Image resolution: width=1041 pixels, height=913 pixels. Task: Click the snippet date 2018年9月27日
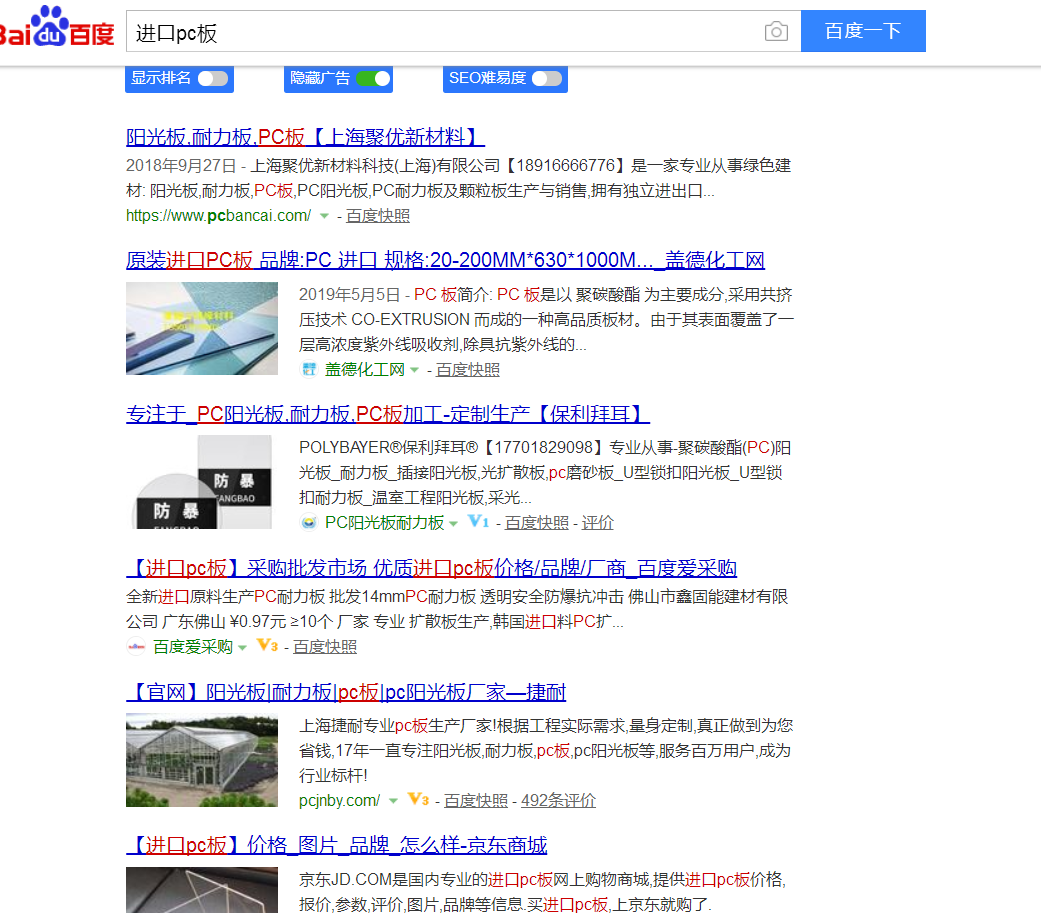pyautogui.click(x=181, y=165)
